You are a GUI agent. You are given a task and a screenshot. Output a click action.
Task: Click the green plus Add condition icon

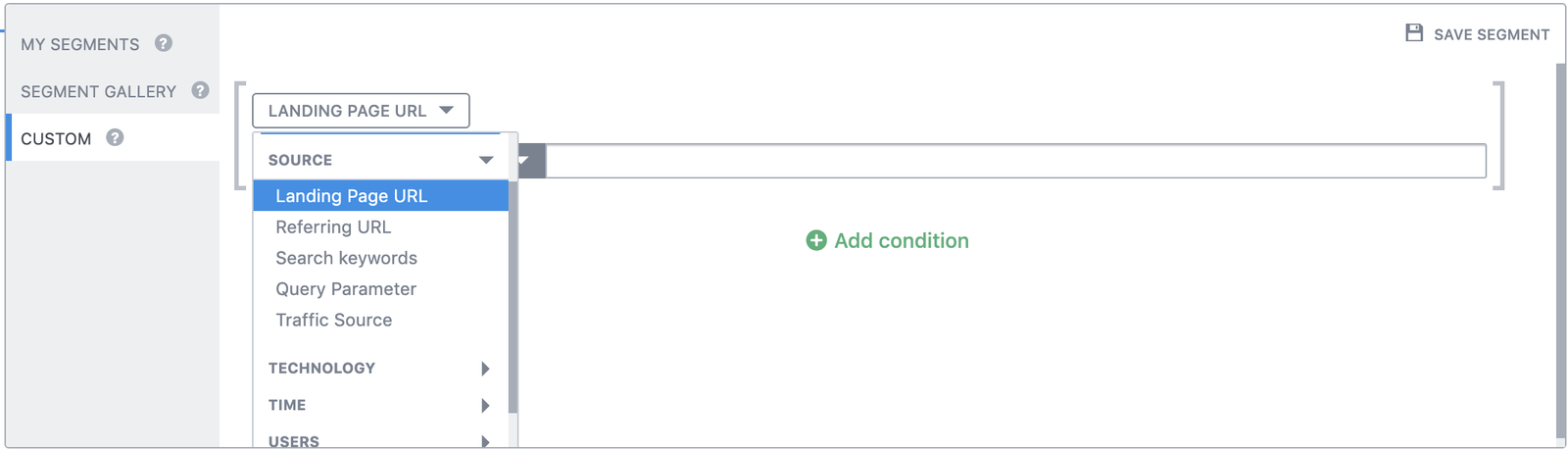[x=815, y=240]
